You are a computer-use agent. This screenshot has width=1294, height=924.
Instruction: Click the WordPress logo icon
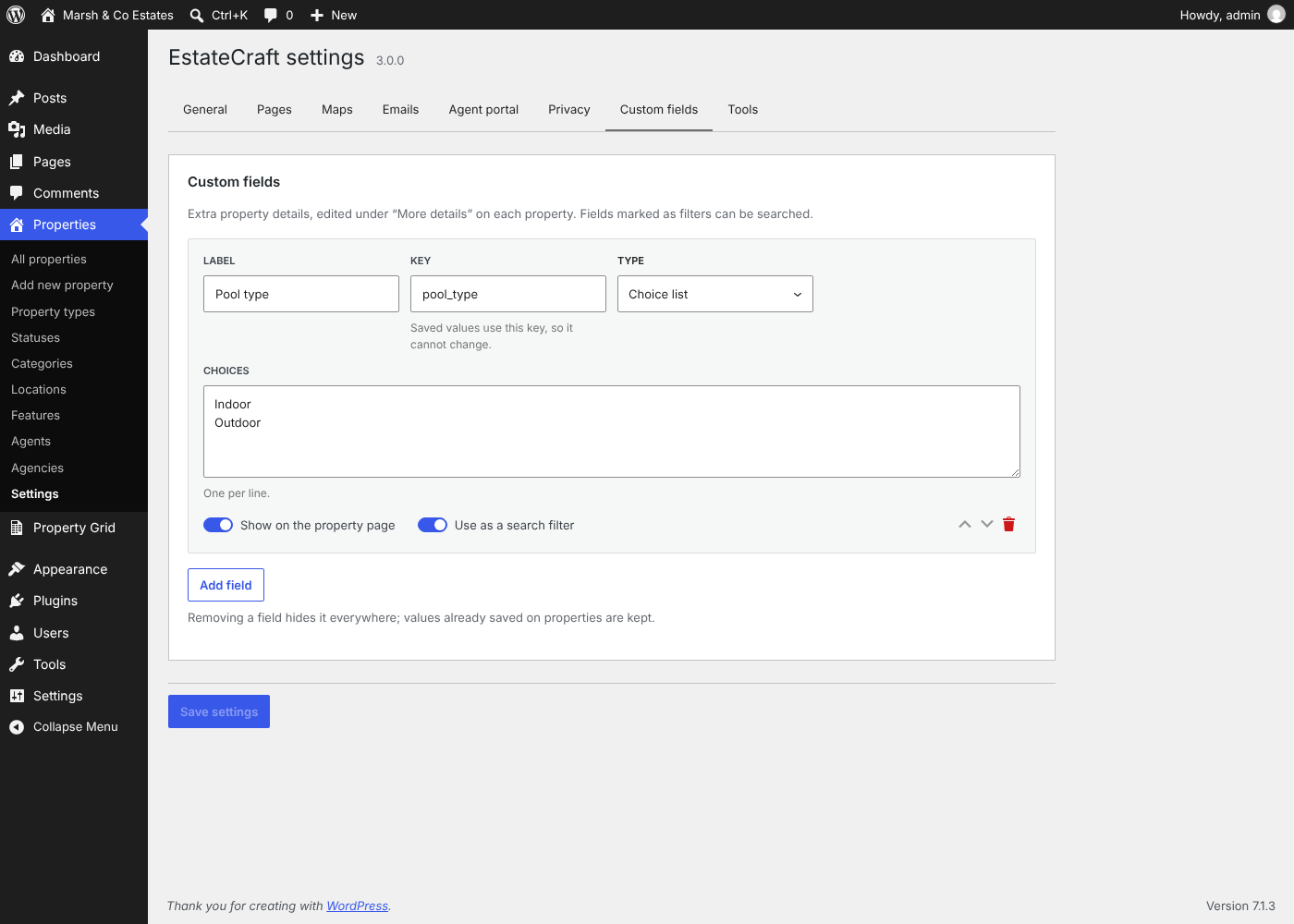tap(16, 15)
